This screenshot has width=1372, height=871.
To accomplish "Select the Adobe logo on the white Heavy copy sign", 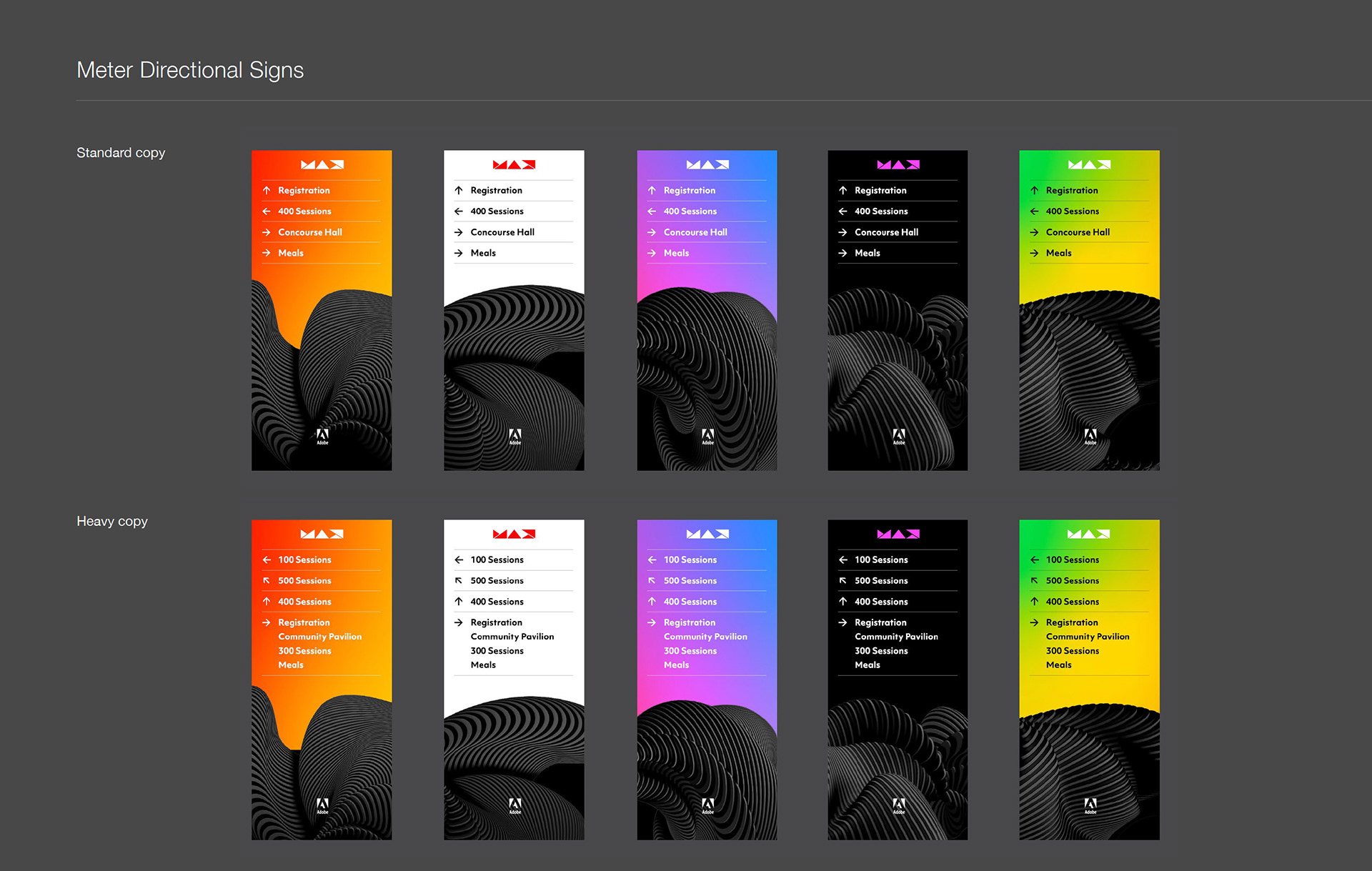I will pyautogui.click(x=515, y=806).
